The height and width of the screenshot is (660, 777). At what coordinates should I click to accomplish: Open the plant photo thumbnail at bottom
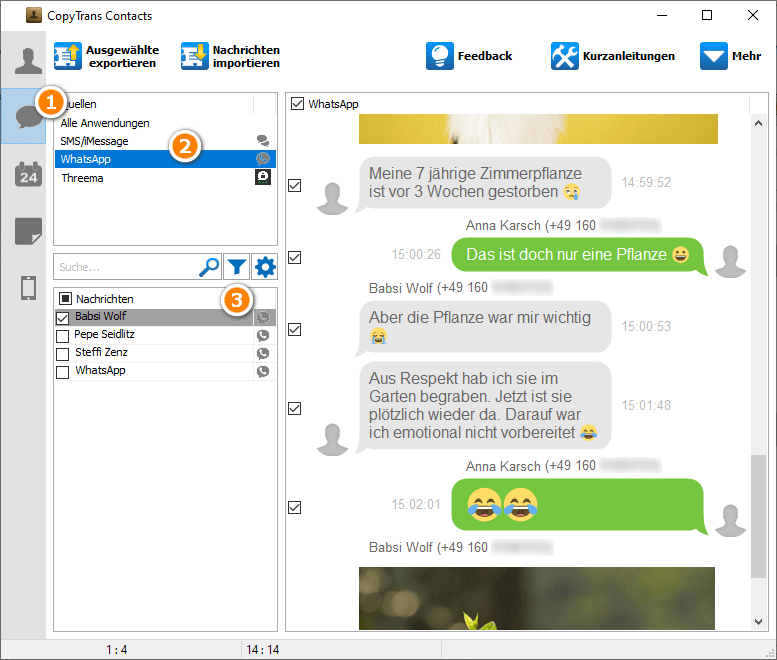point(537,599)
